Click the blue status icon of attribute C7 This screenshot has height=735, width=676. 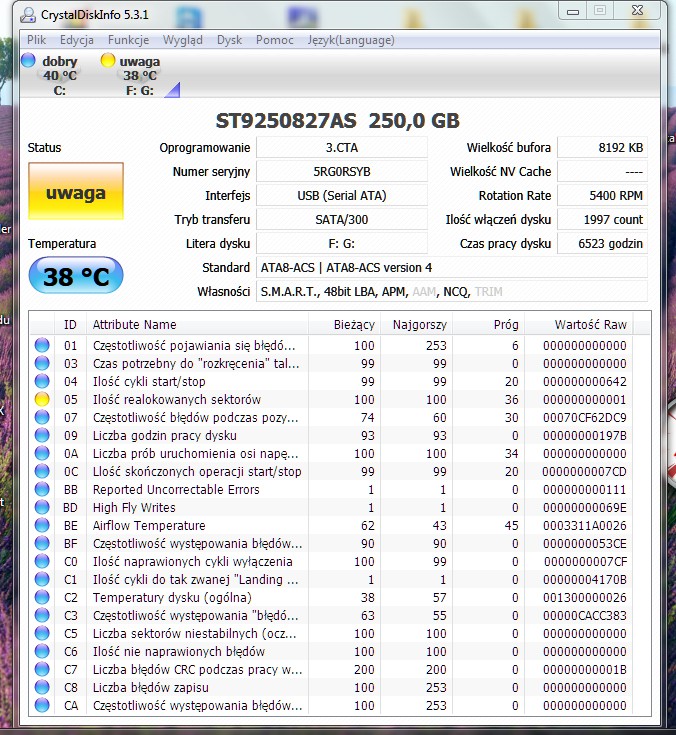[42, 669]
